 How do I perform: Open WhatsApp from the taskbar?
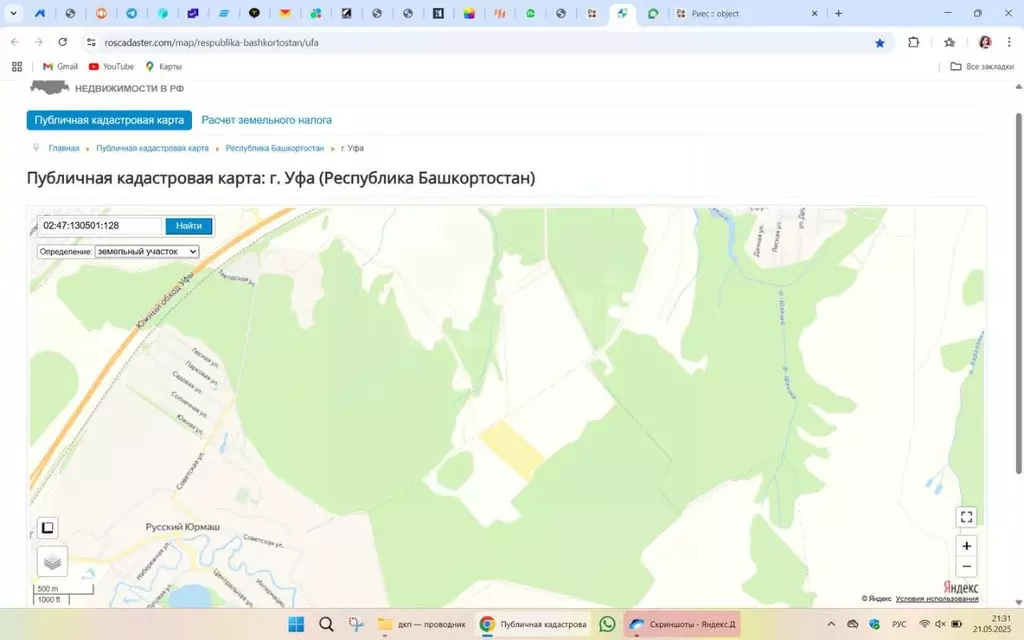pos(607,624)
